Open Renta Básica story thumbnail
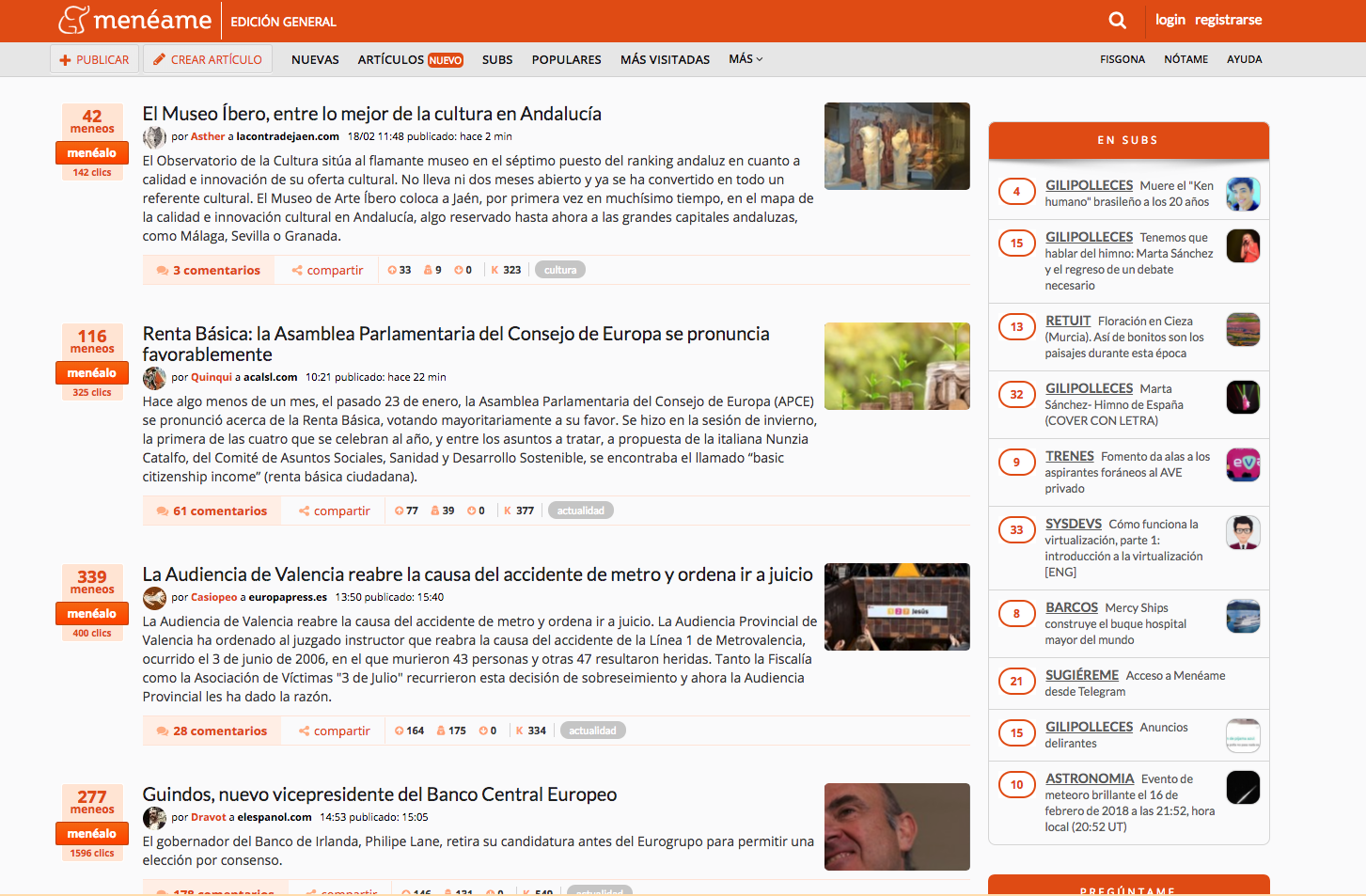Viewport: 1366px width, 896px height. 897,366
